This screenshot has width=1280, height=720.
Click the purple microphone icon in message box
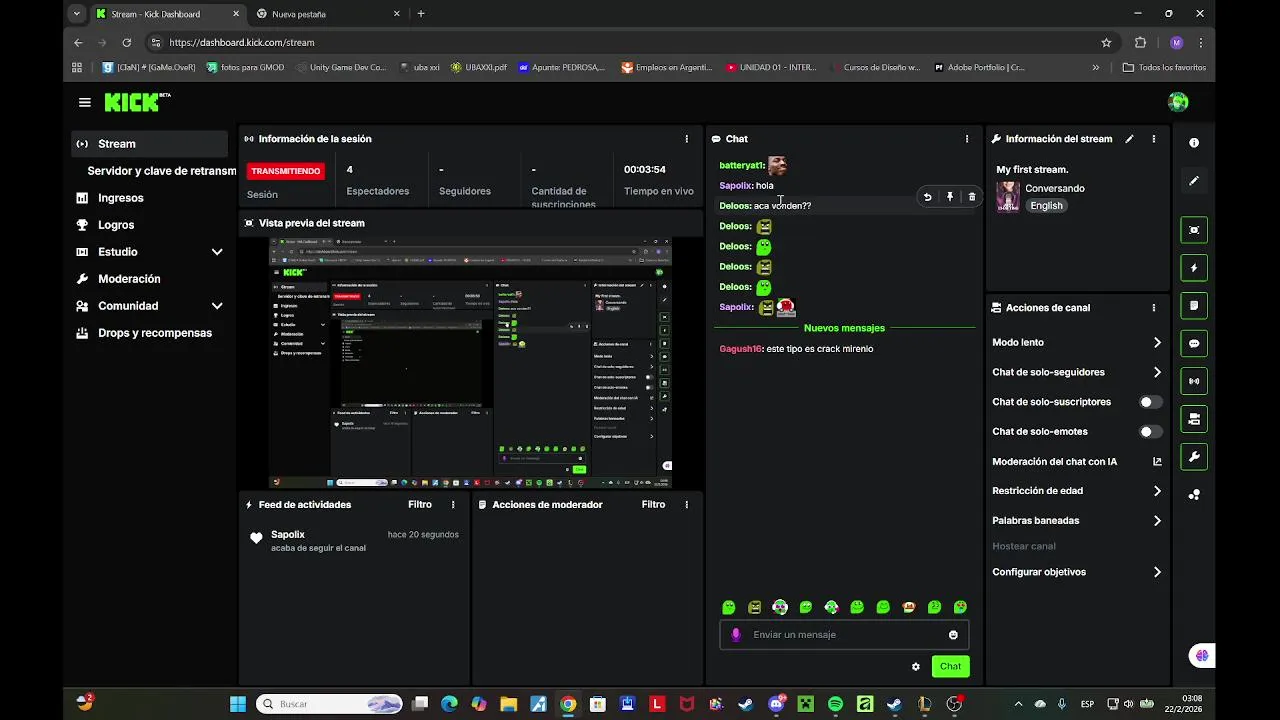click(x=737, y=635)
